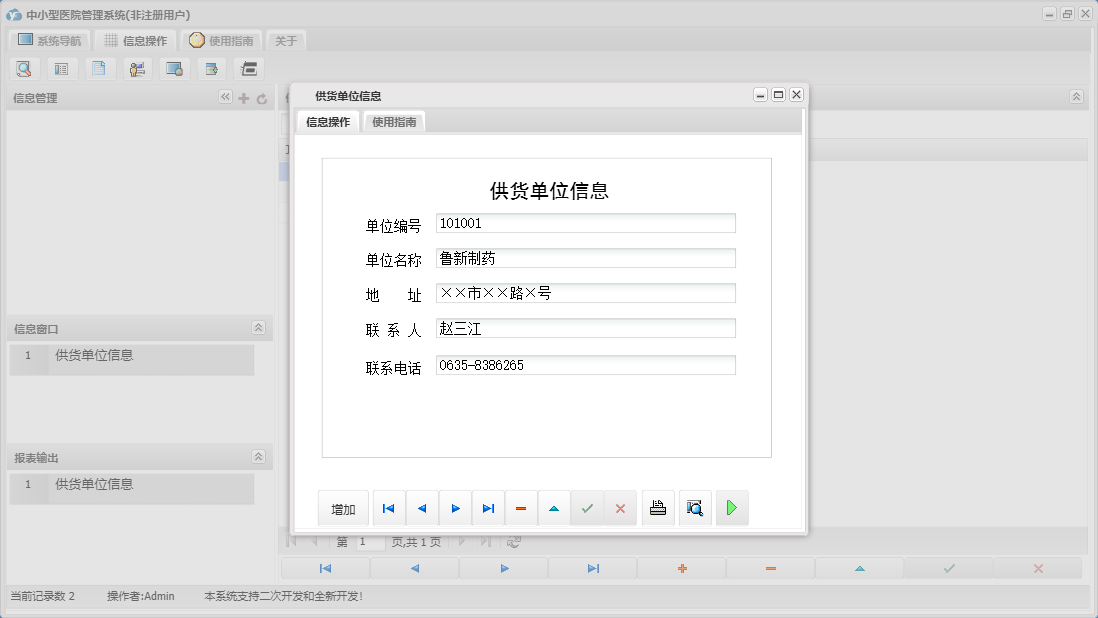Collapse the 报表输出 panel
The height and width of the screenshot is (618, 1098).
tap(258, 456)
